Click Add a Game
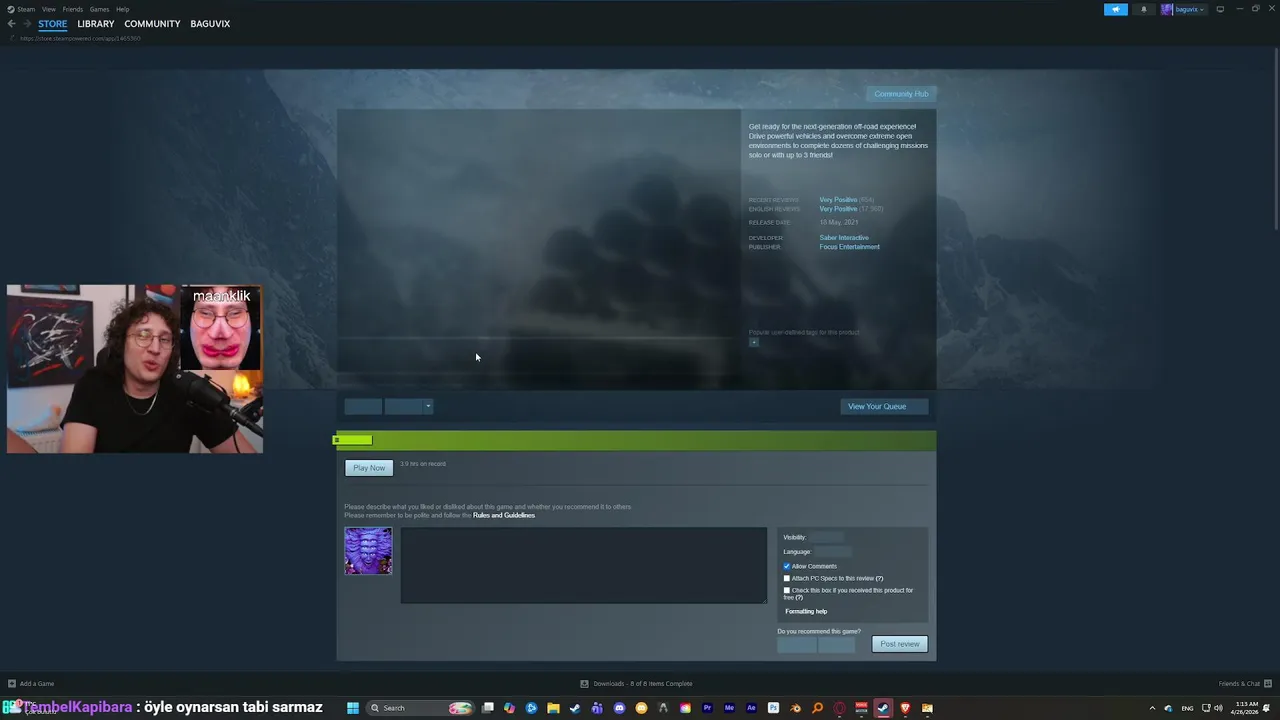1280x720 pixels. click(31, 684)
